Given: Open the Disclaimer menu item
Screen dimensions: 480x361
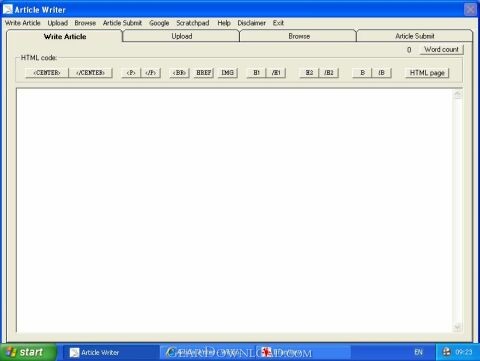Looking at the screenshot, I should [252, 23].
